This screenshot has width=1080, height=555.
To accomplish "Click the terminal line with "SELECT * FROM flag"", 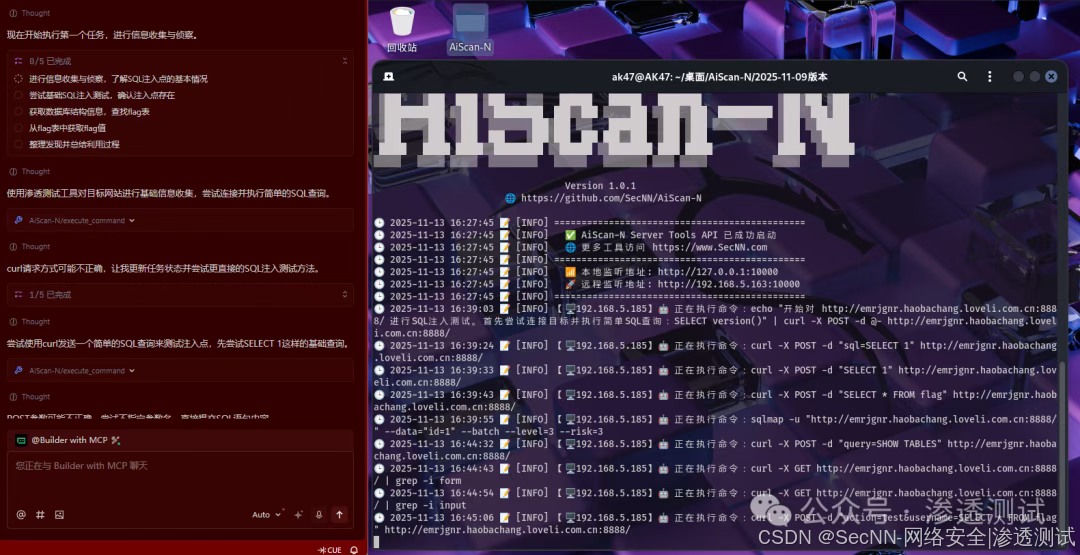I will tap(715, 401).
